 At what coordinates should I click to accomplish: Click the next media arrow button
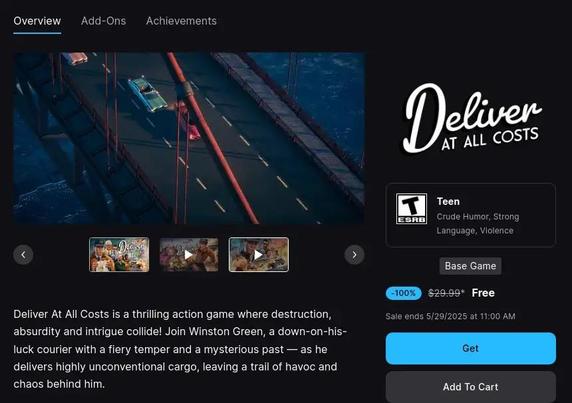(x=354, y=255)
